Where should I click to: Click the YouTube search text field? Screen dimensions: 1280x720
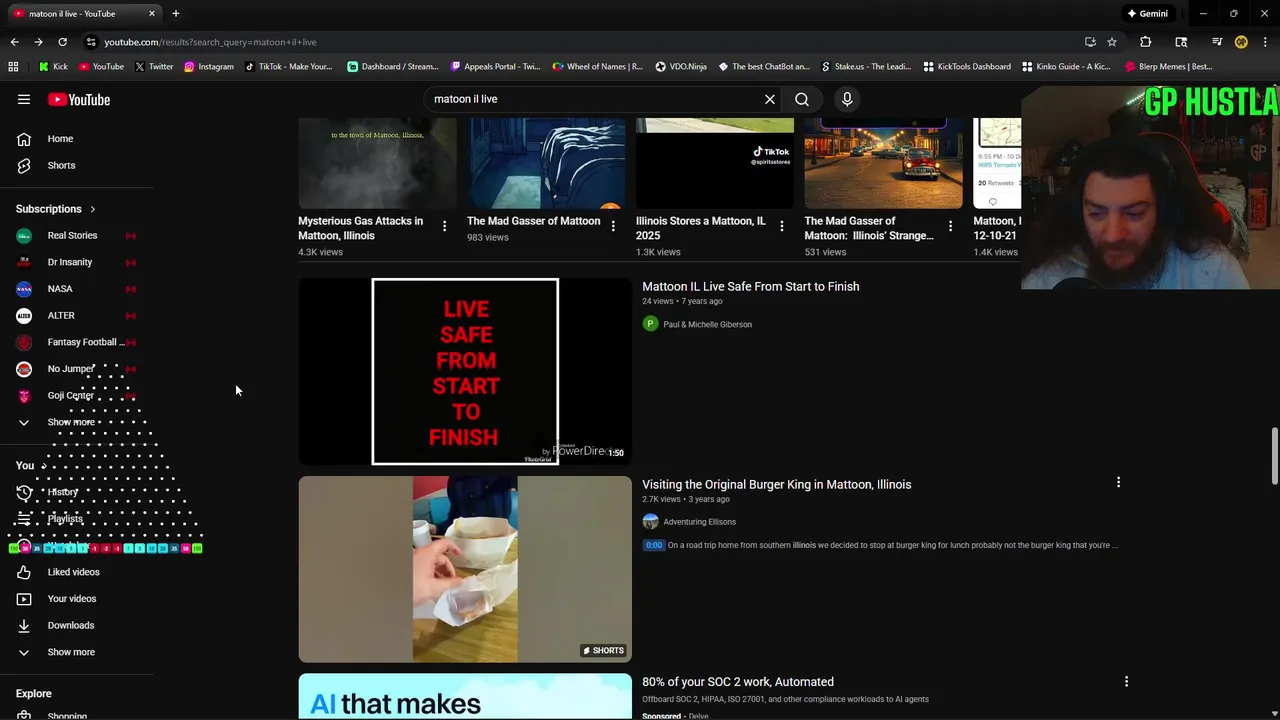tap(594, 99)
